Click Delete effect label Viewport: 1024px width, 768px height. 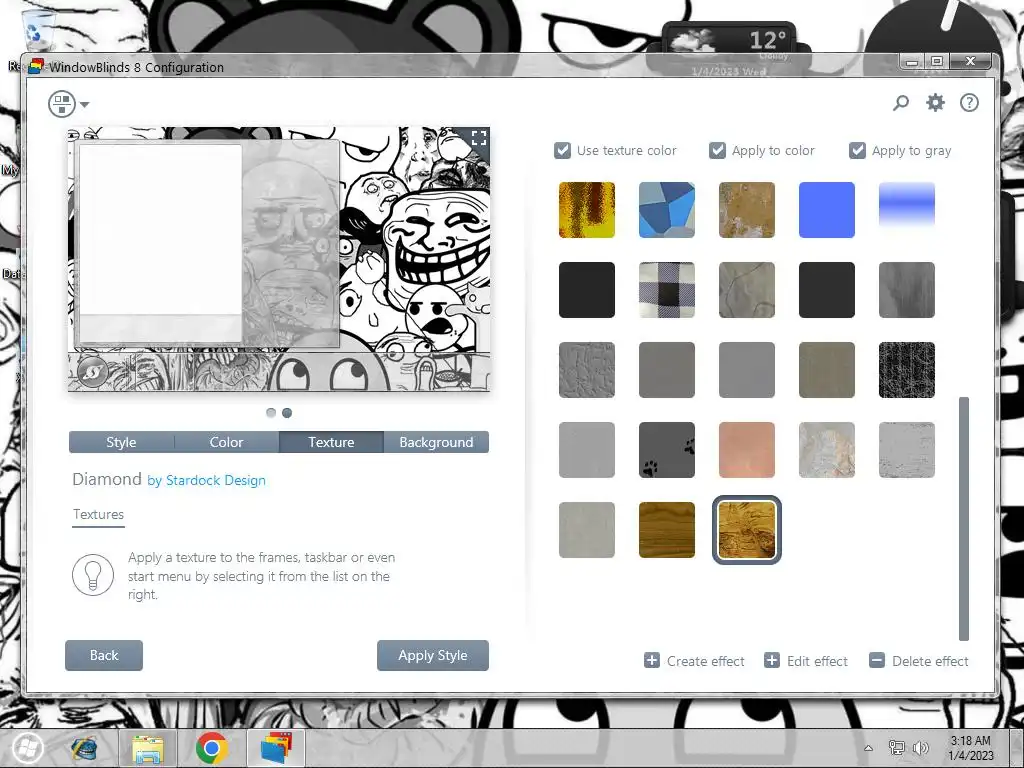pos(930,661)
